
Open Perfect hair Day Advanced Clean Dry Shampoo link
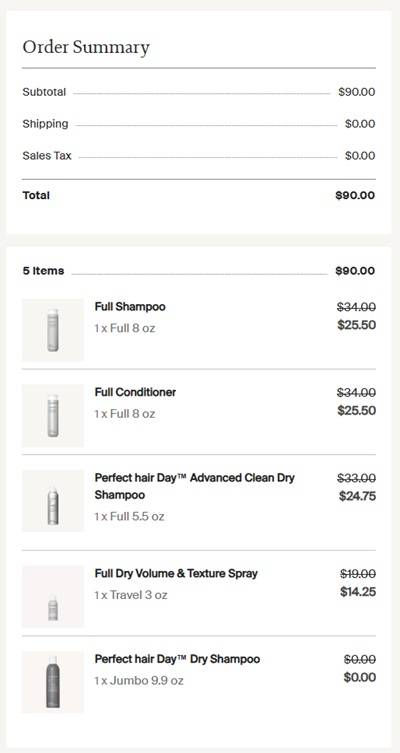point(194,486)
